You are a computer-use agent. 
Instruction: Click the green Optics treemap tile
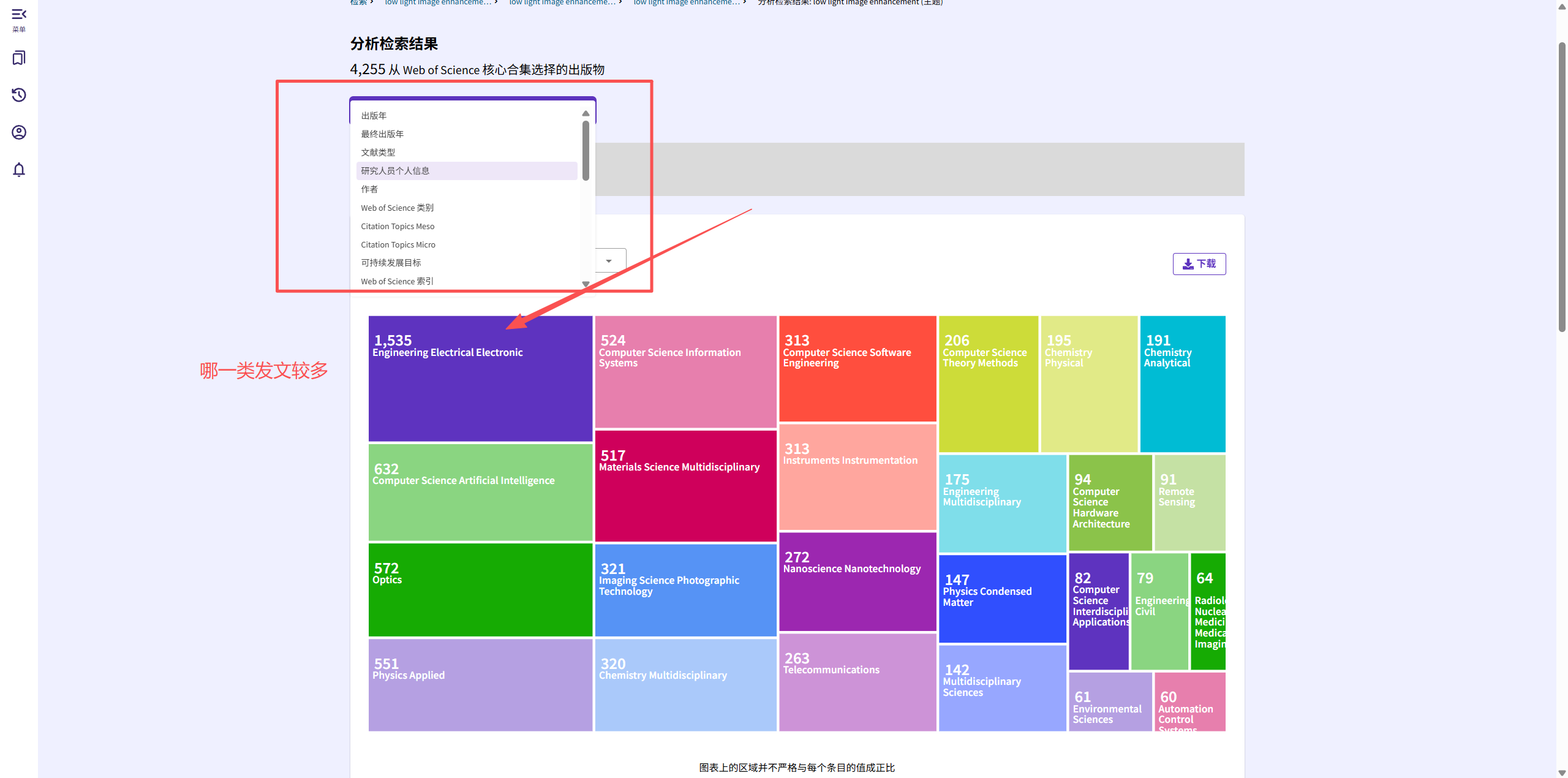click(480, 590)
